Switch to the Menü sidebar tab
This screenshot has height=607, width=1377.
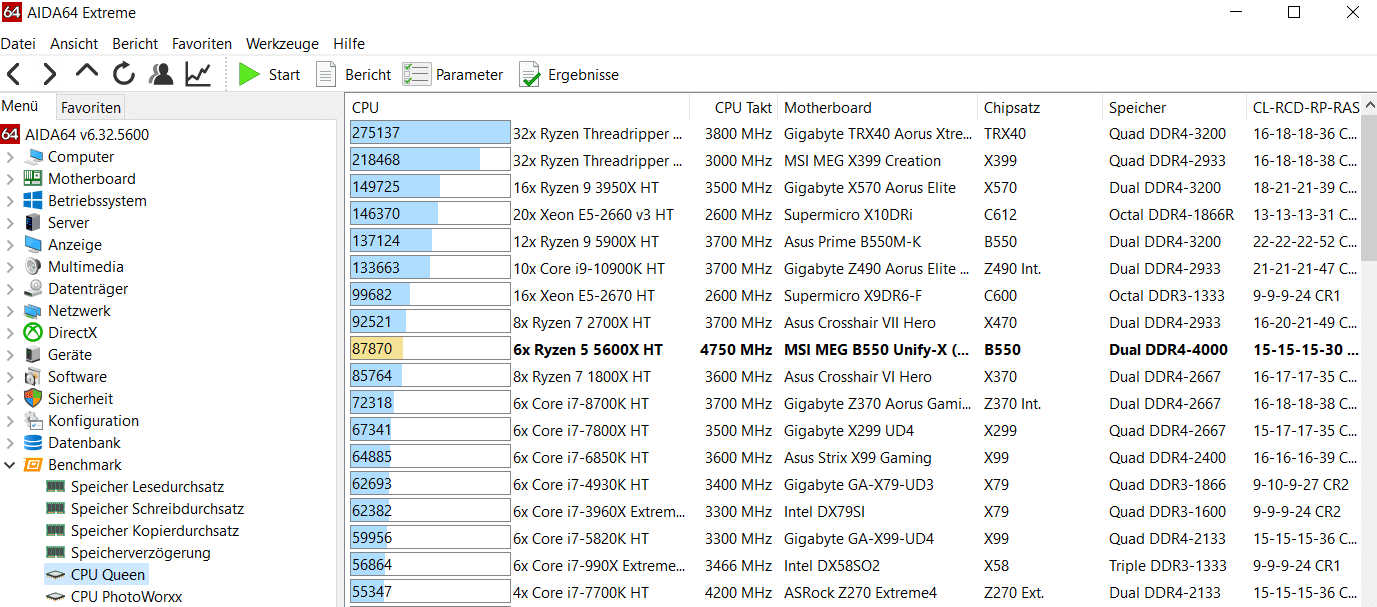pyautogui.click(x=20, y=106)
